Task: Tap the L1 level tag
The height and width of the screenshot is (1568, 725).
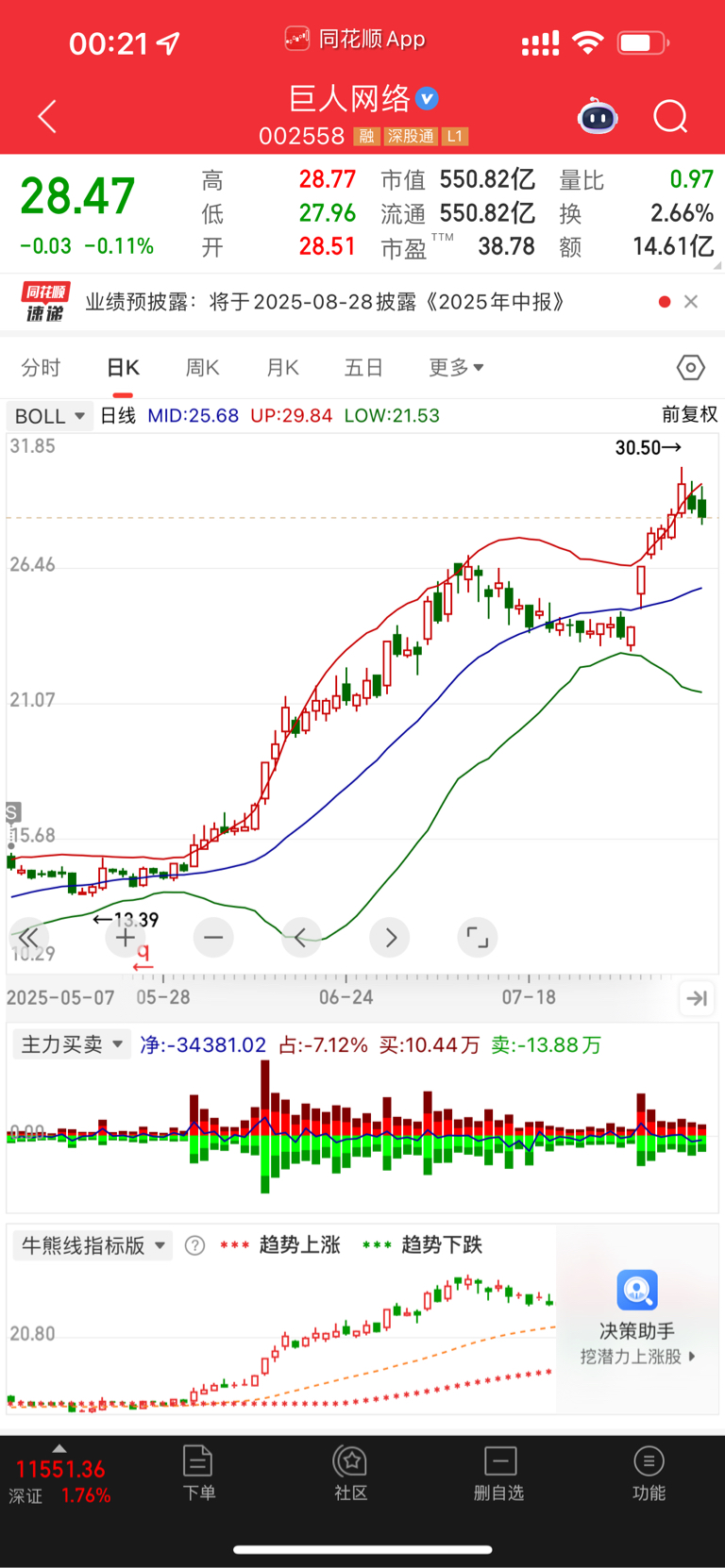Action: click(455, 137)
